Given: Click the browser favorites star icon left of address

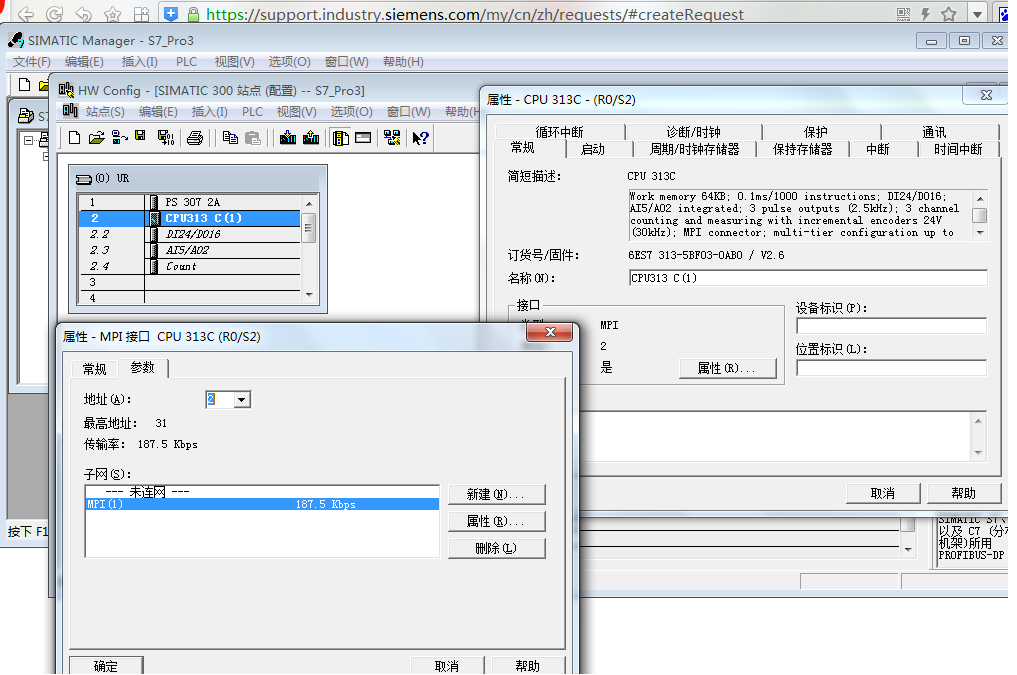Looking at the screenshot, I should (x=112, y=14).
